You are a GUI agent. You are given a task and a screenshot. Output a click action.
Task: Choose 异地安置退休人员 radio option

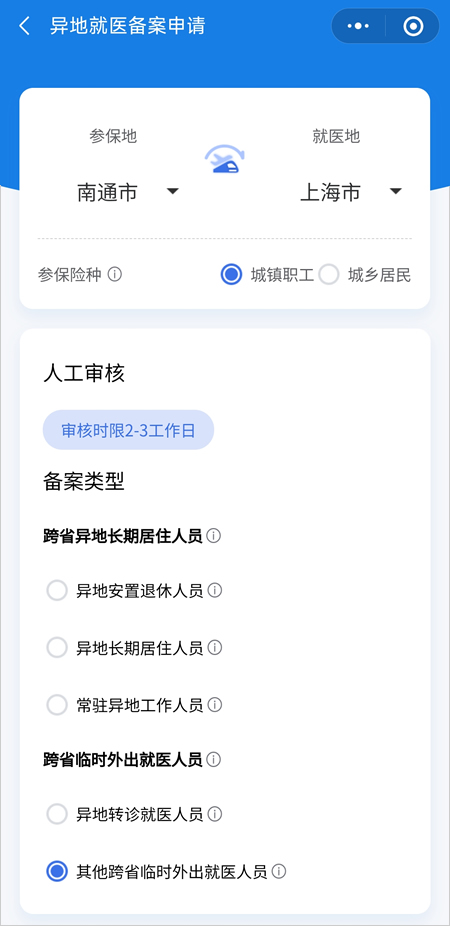(57, 591)
